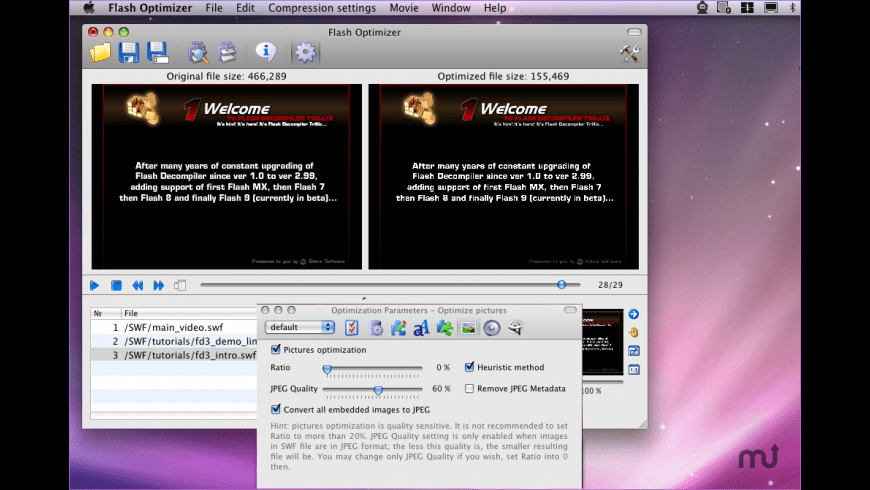This screenshot has width=870, height=490.
Task: Enable Remove JPEG Metadata checkbox
Action: click(469, 388)
